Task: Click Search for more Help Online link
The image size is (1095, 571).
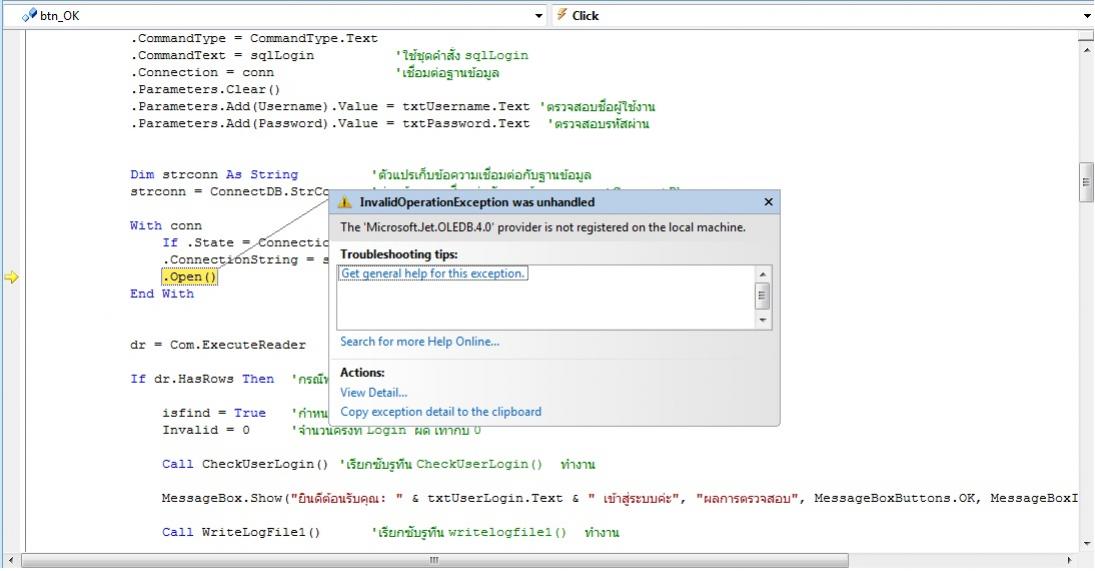Action: pyautogui.click(x=419, y=341)
